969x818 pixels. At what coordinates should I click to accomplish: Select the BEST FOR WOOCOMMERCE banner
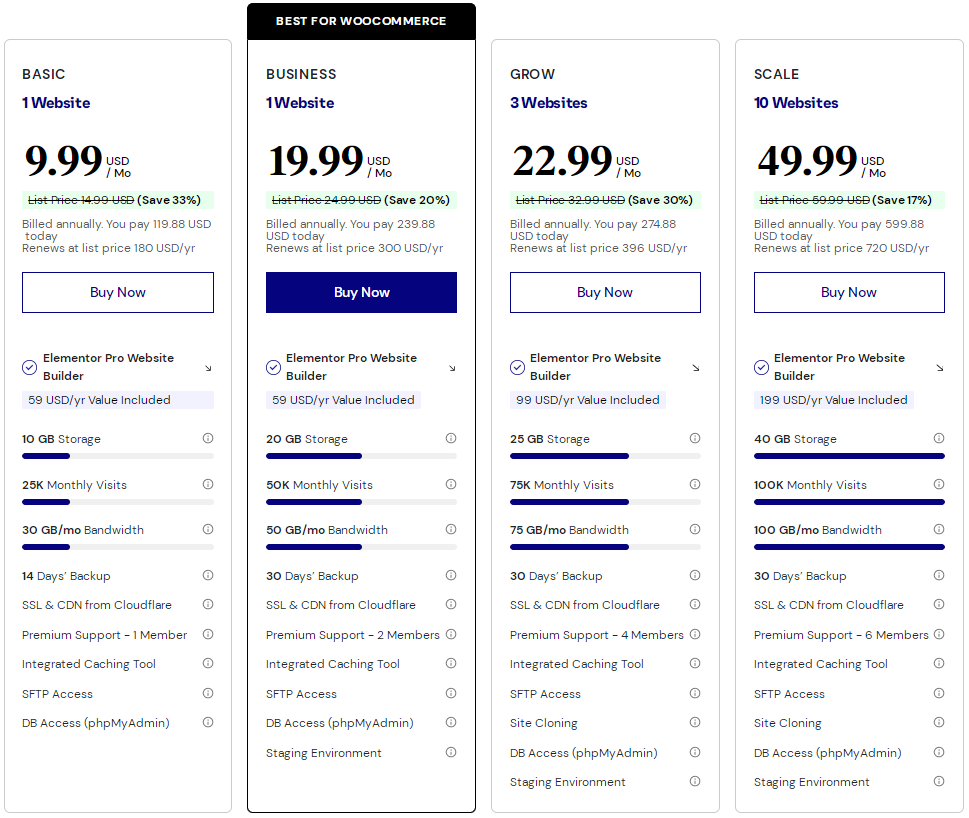tap(361, 21)
